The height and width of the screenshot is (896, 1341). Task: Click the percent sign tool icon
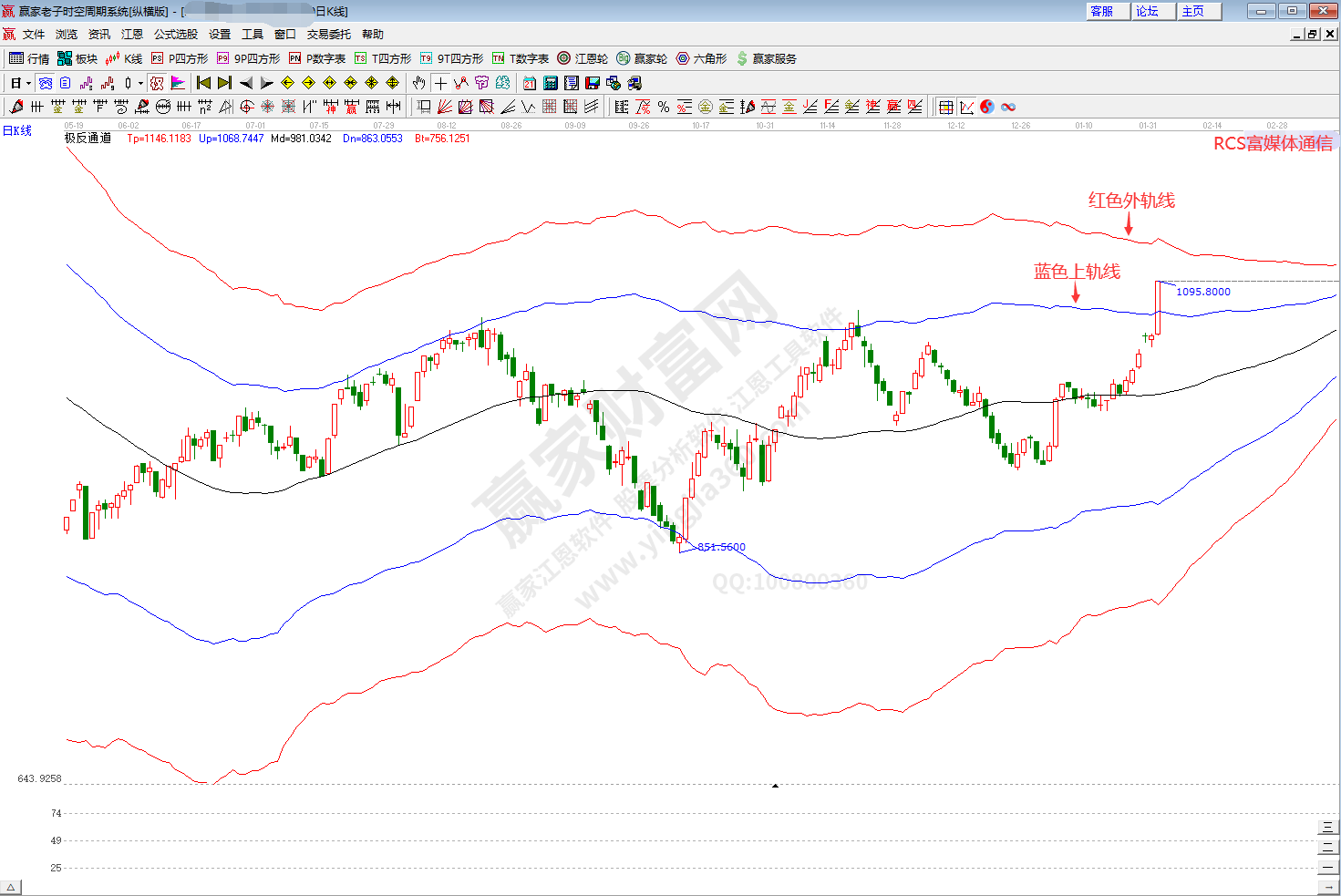664,107
